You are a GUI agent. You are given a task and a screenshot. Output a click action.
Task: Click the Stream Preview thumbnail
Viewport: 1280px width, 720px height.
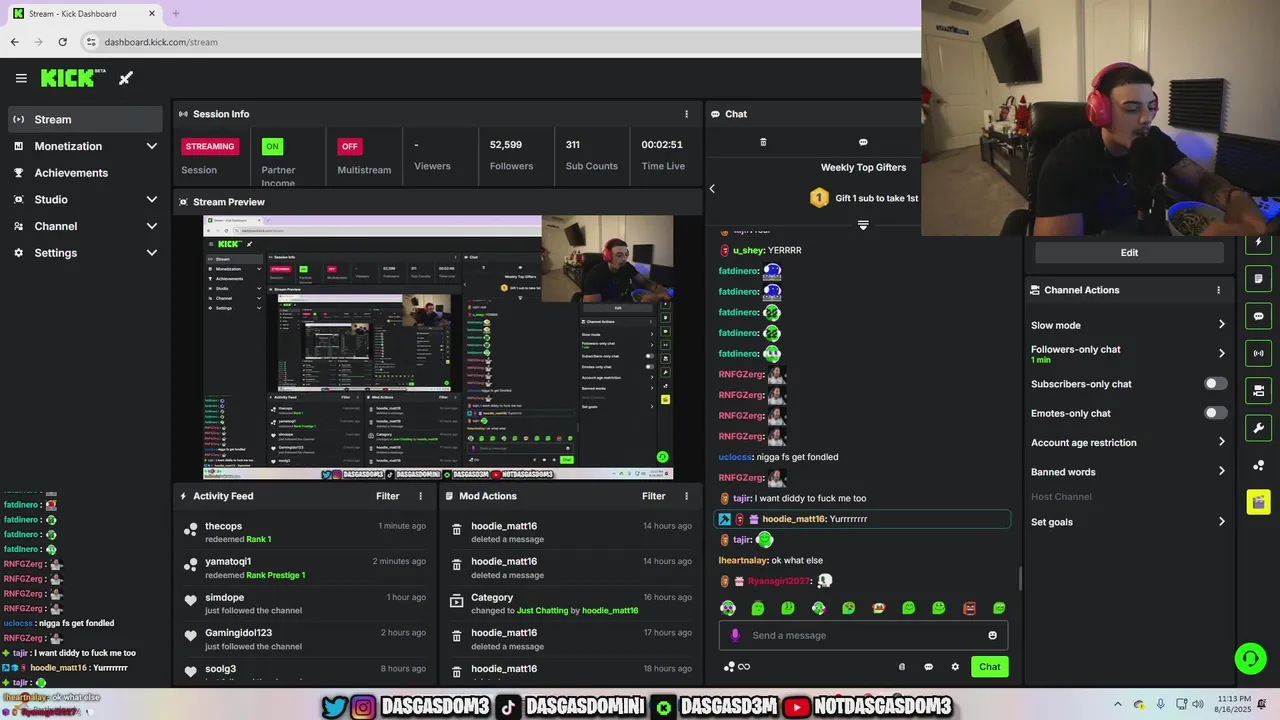(438, 347)
